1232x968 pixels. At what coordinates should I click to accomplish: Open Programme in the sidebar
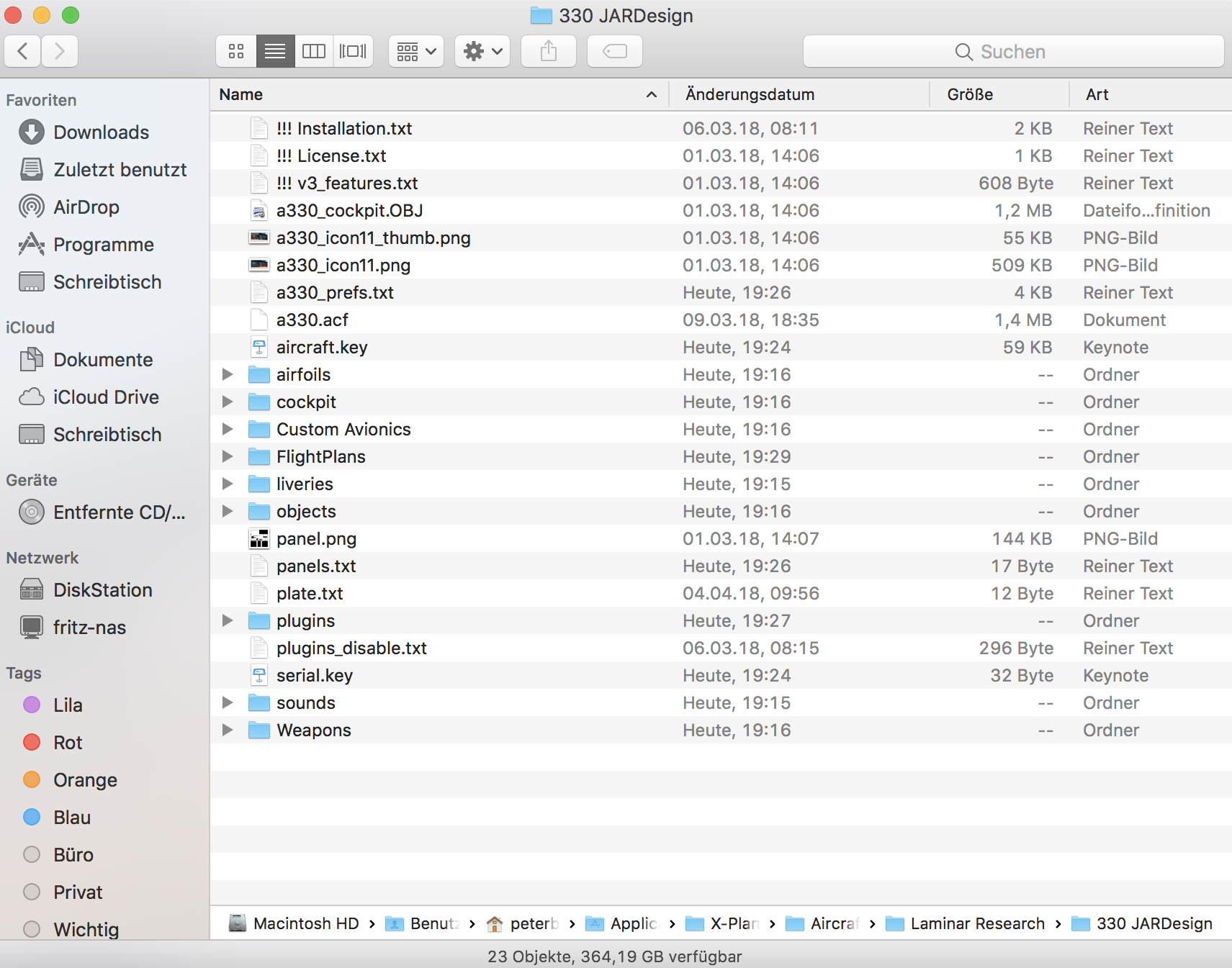tap(86, 245)
